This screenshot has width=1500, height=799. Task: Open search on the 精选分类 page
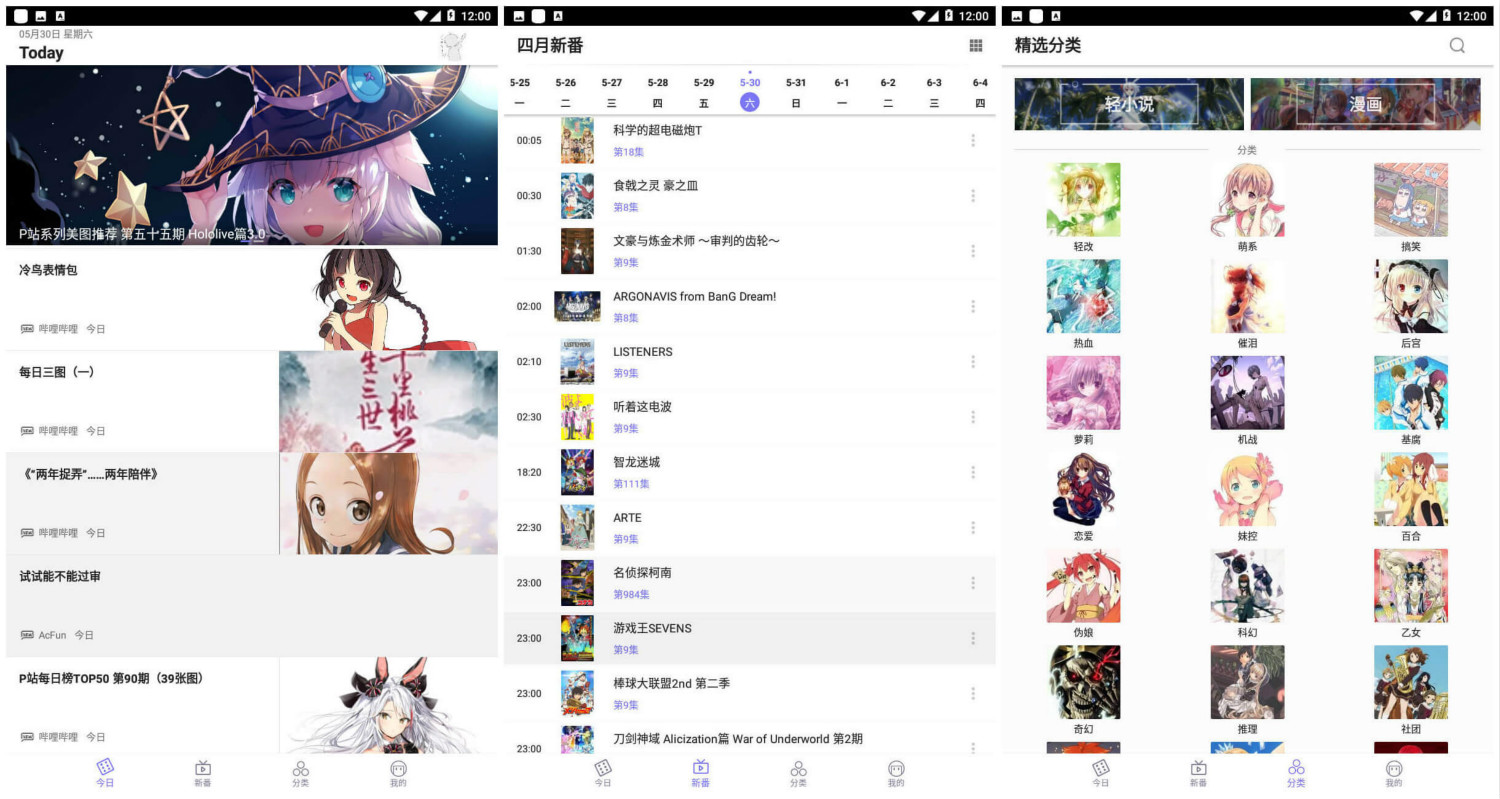[x=1457, y=45]
